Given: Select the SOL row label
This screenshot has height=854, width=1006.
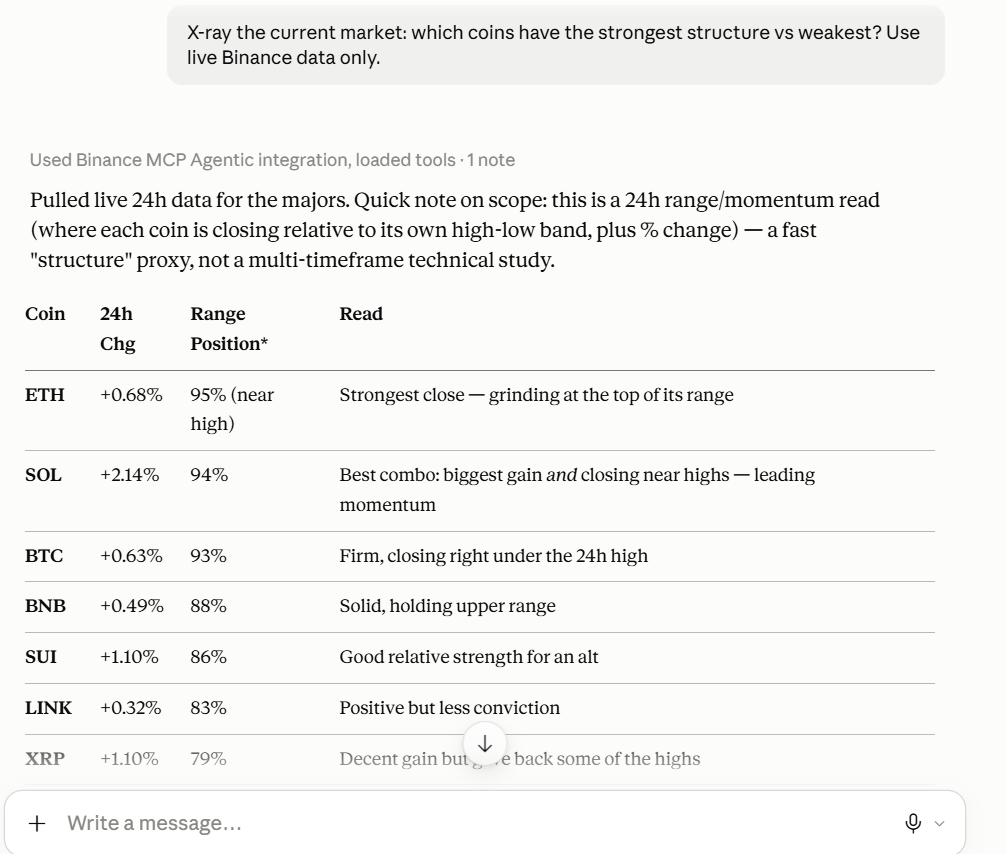Looking at the screenshot, I should 44,475.
